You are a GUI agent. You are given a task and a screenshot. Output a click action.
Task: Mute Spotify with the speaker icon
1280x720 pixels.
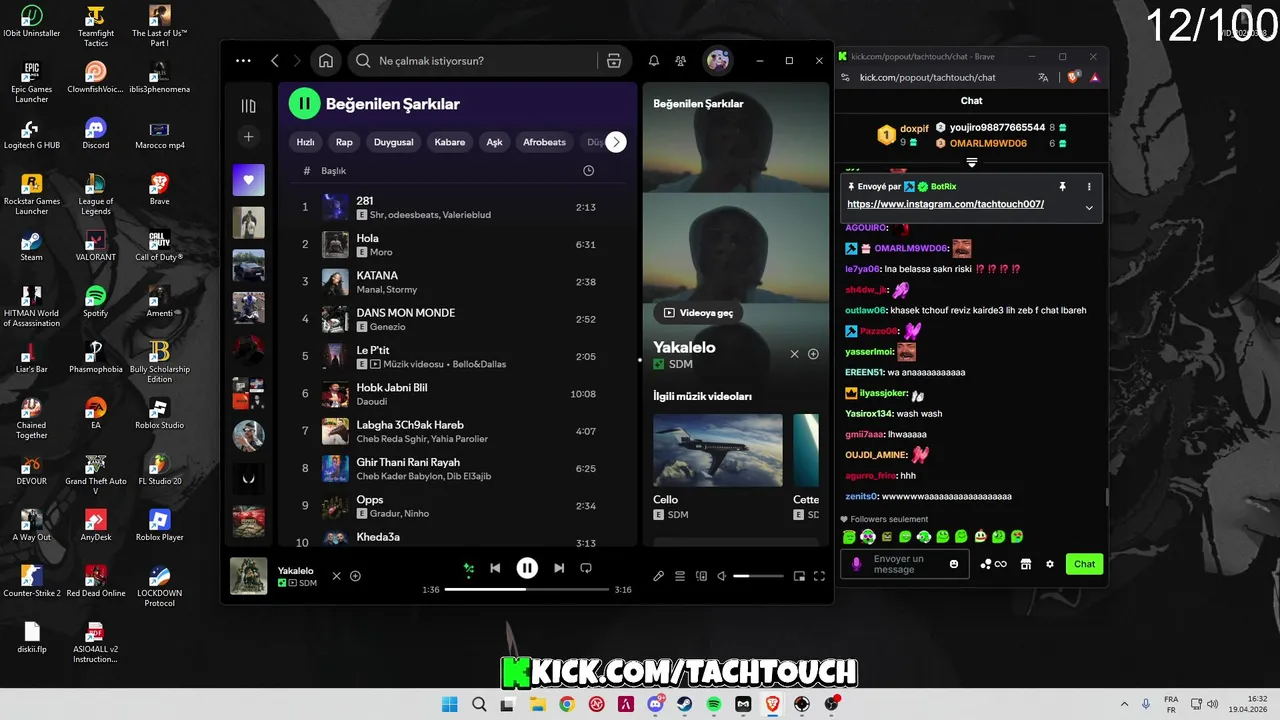pos(722,576)
